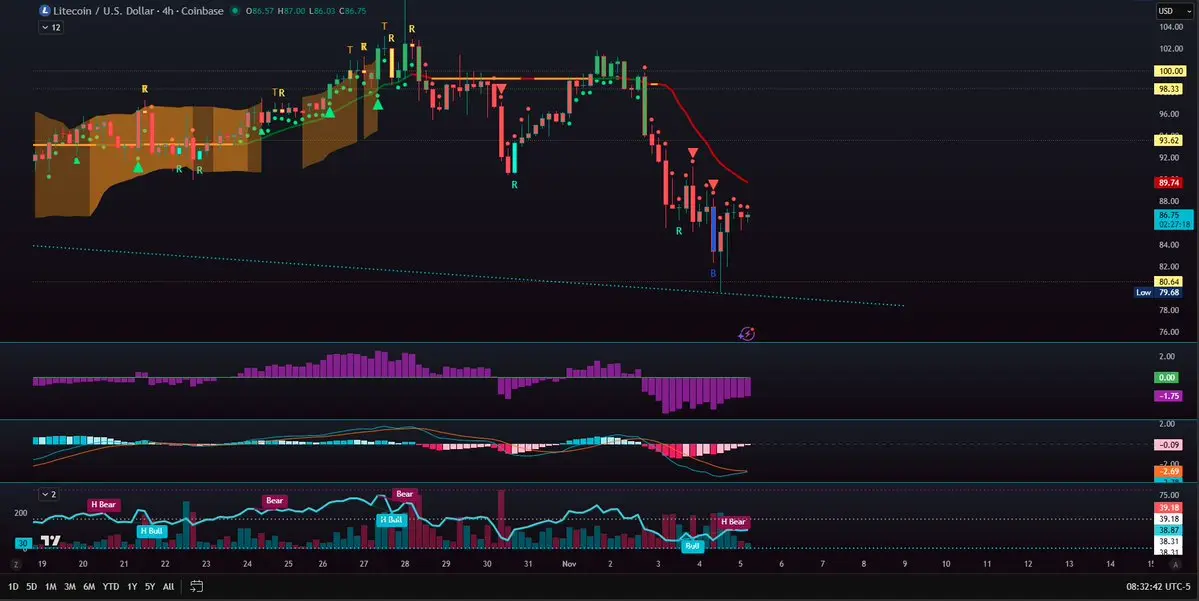Select the 5Y time range
The width and height of the screenshot is (1199, 601).
(150, 586)
